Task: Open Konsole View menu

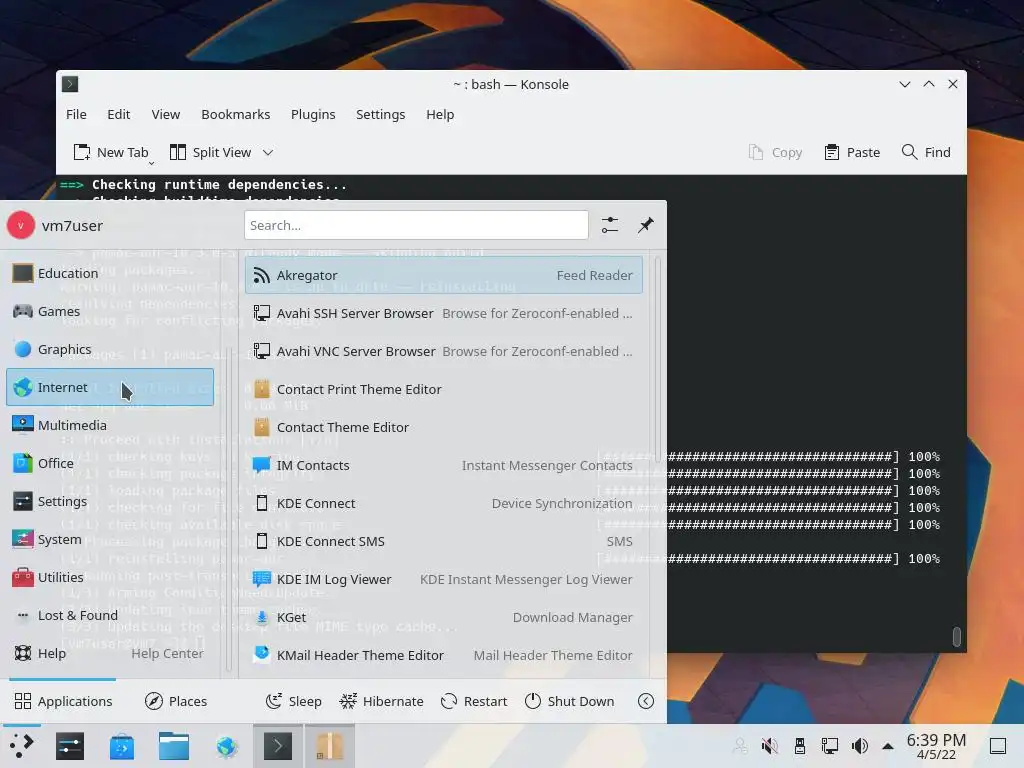Action: [x=166, y=114]
